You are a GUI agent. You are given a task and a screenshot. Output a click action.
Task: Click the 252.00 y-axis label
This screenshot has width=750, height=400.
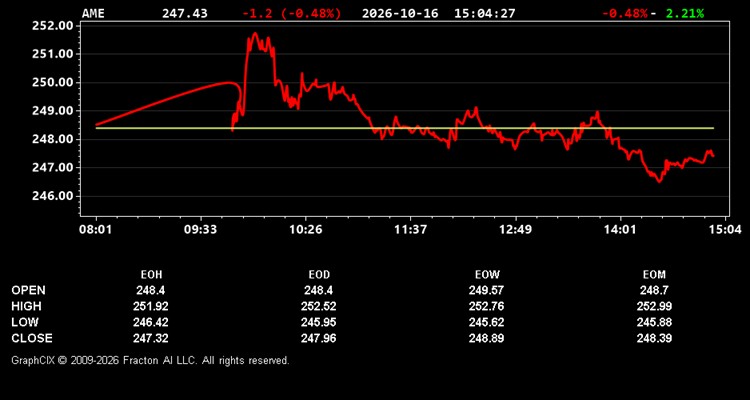[53, 25]
